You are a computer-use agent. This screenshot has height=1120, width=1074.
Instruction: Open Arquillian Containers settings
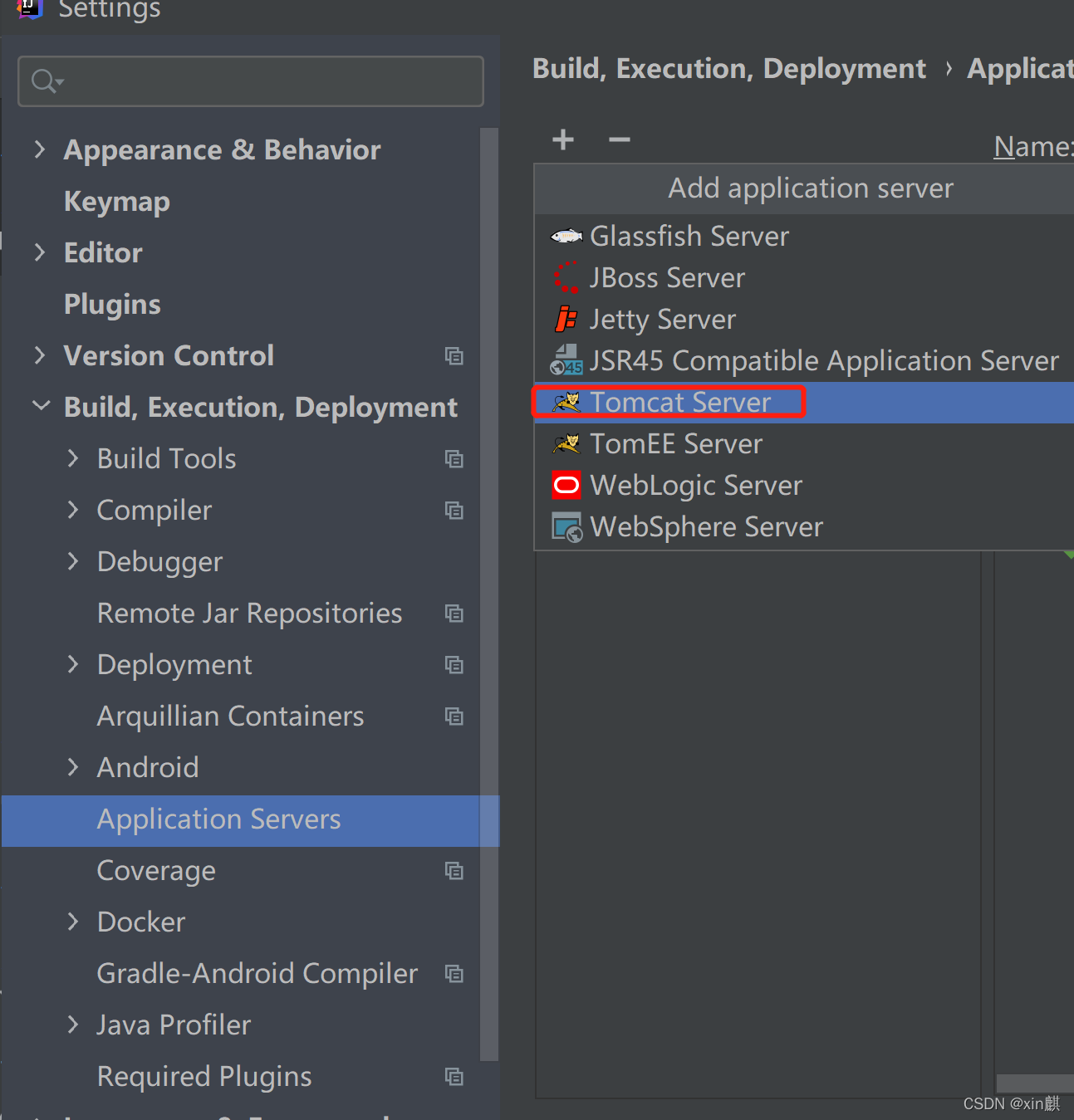point(230,717)
